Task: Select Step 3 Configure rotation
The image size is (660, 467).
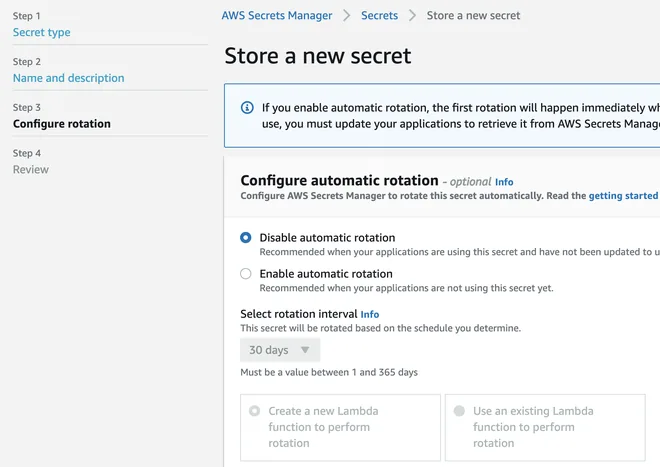Action: [x=61, y=124]
